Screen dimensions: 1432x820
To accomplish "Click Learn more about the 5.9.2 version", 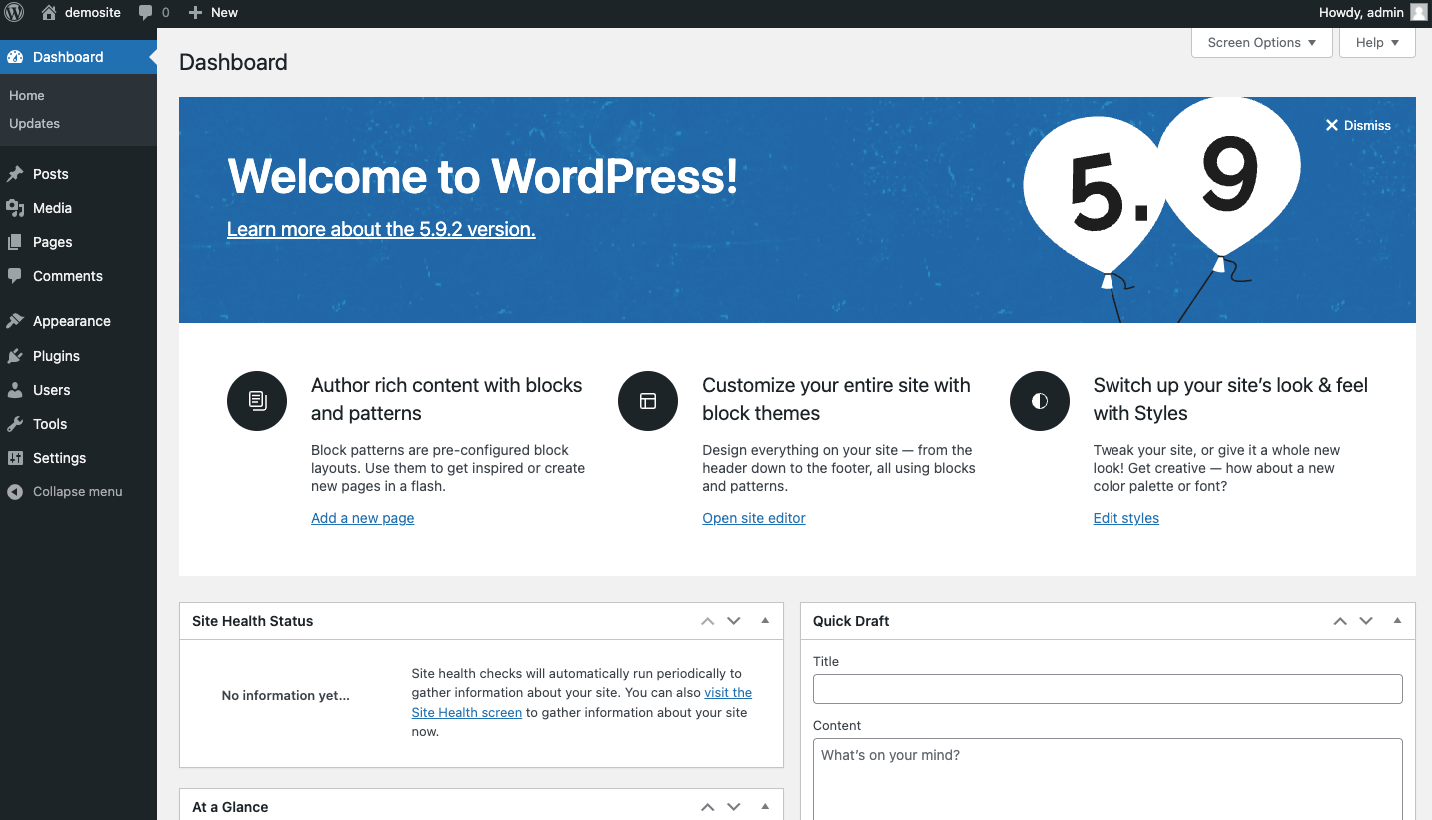I will click(381, 229).
